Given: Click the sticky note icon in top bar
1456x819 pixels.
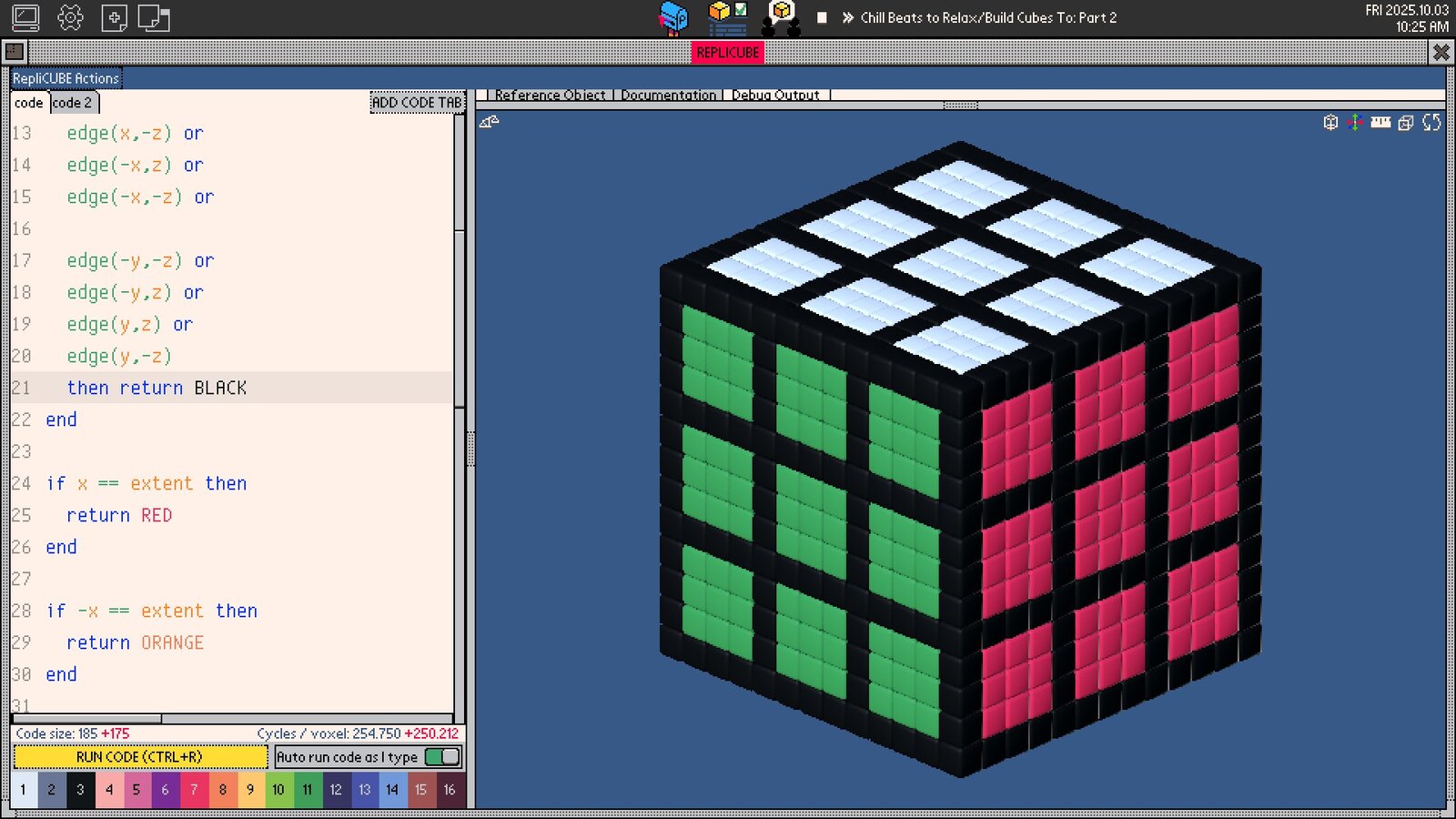Looking at the screenshot, I should tap(154, 18).
